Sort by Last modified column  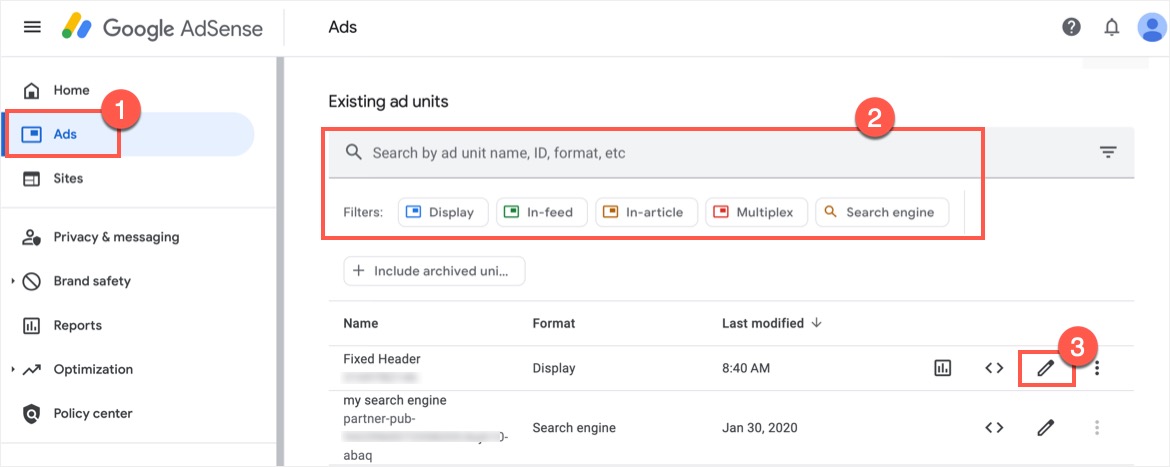[x=763, y=323]
